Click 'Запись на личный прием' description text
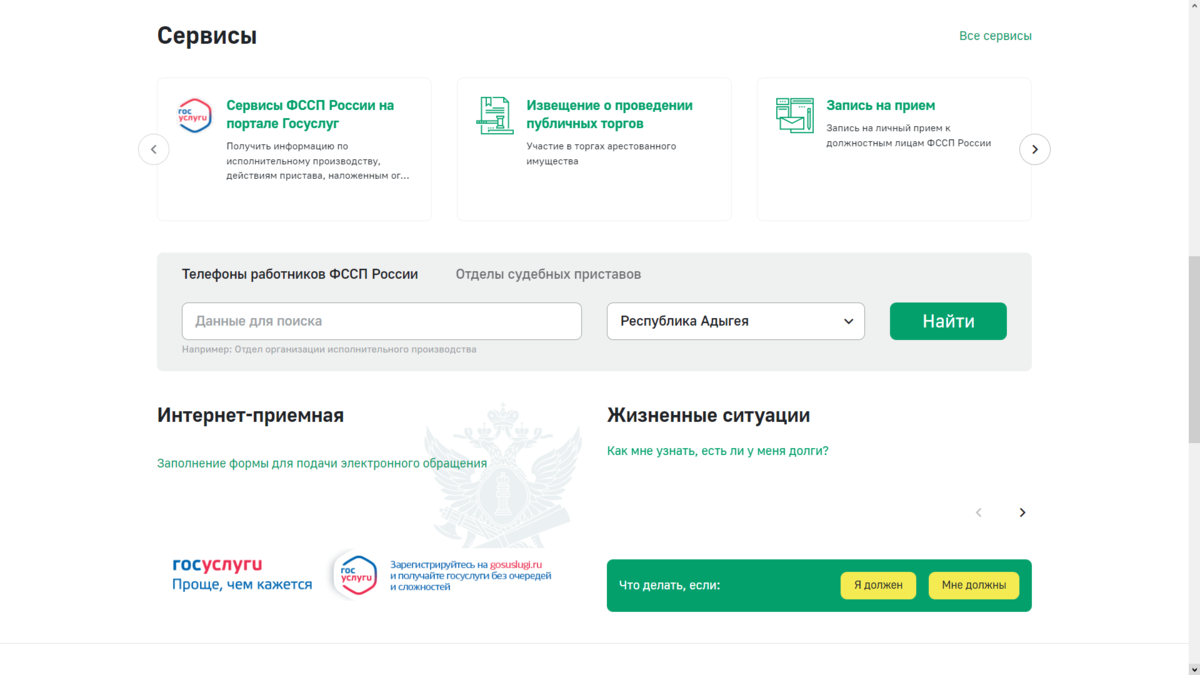This screenshot has height=675, width=1200. tap(908, 135)
